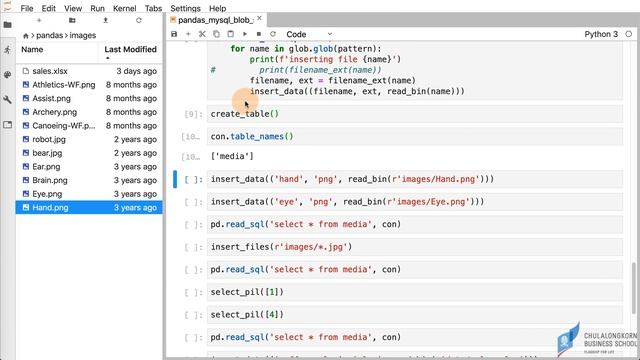This screenshot has width=640, height=360.
Task: Open the open tabs sidebar panel
Action: click(x=7, y=124)
